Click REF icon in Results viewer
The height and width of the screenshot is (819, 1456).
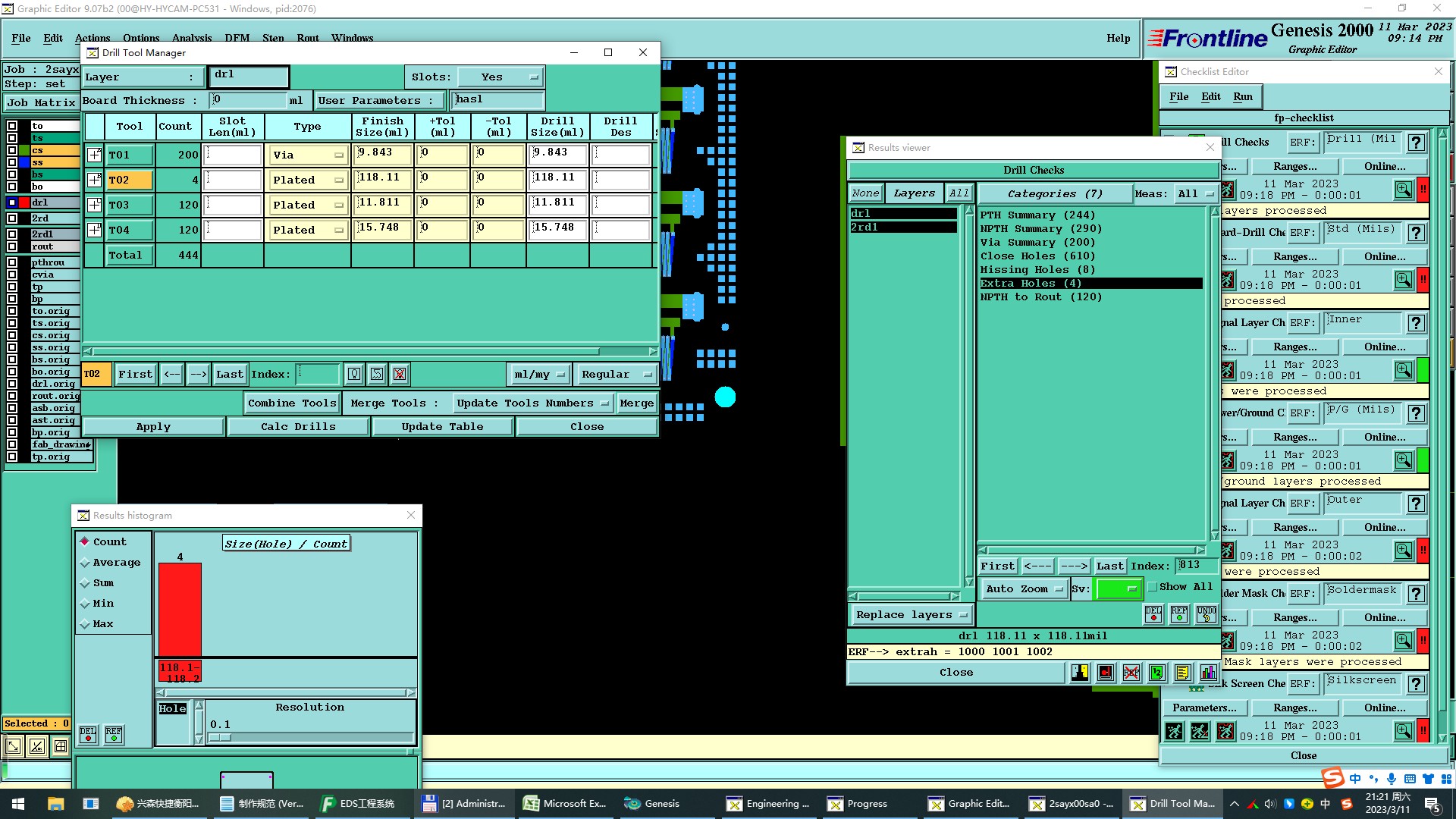[x=1179, y=613]
